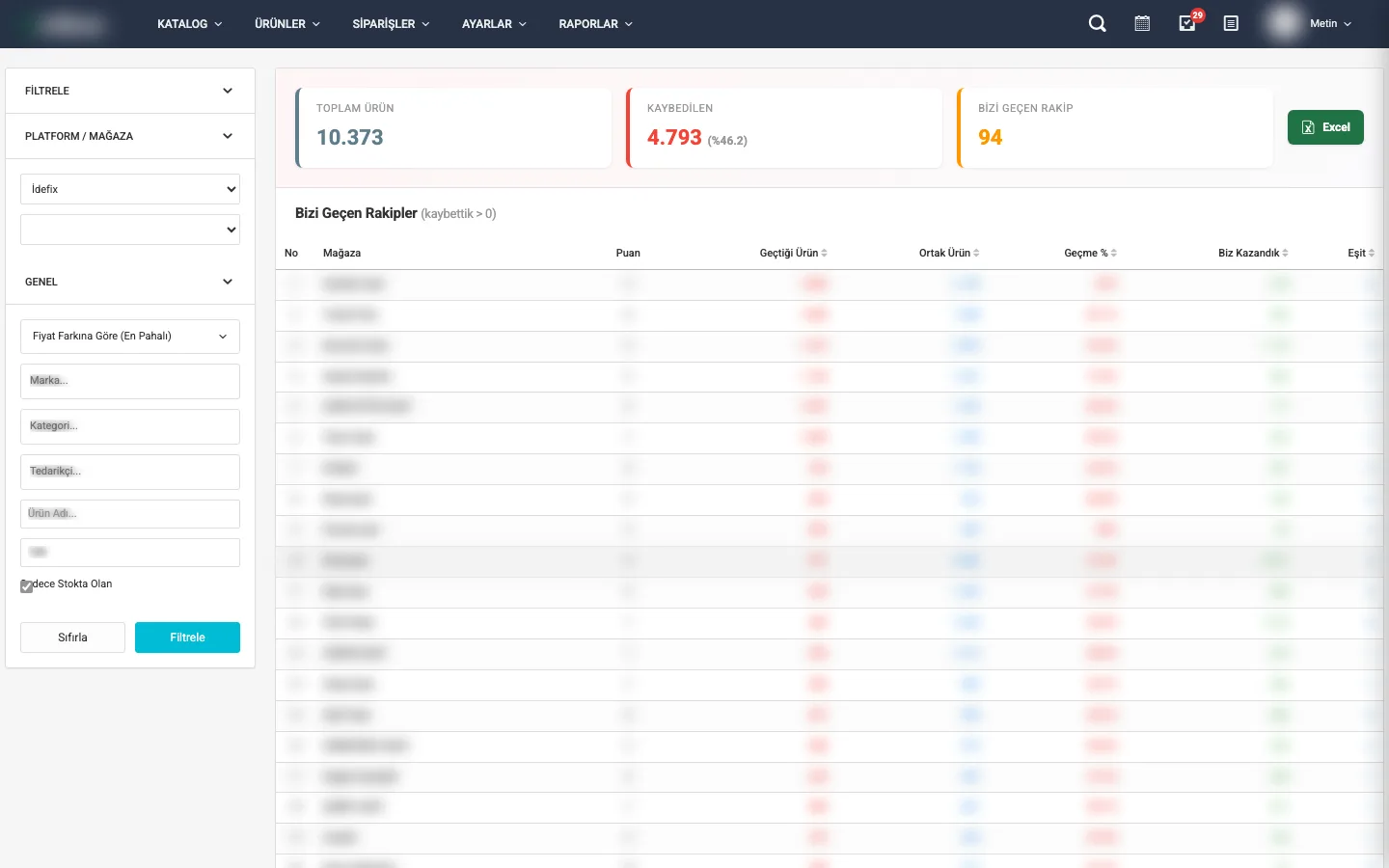Viewport: 1389px width, 868px height.
Task: Open the search icon in top bar
Action: pos(1097,24)
